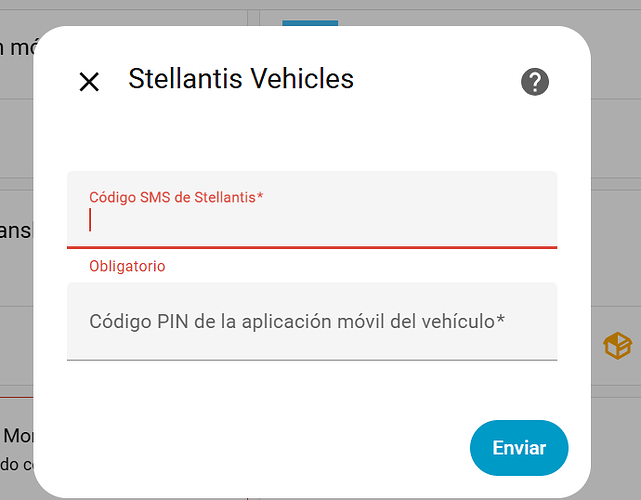
Task: Close the Stellantis Vehicles dialog
Action: point(89,82)
